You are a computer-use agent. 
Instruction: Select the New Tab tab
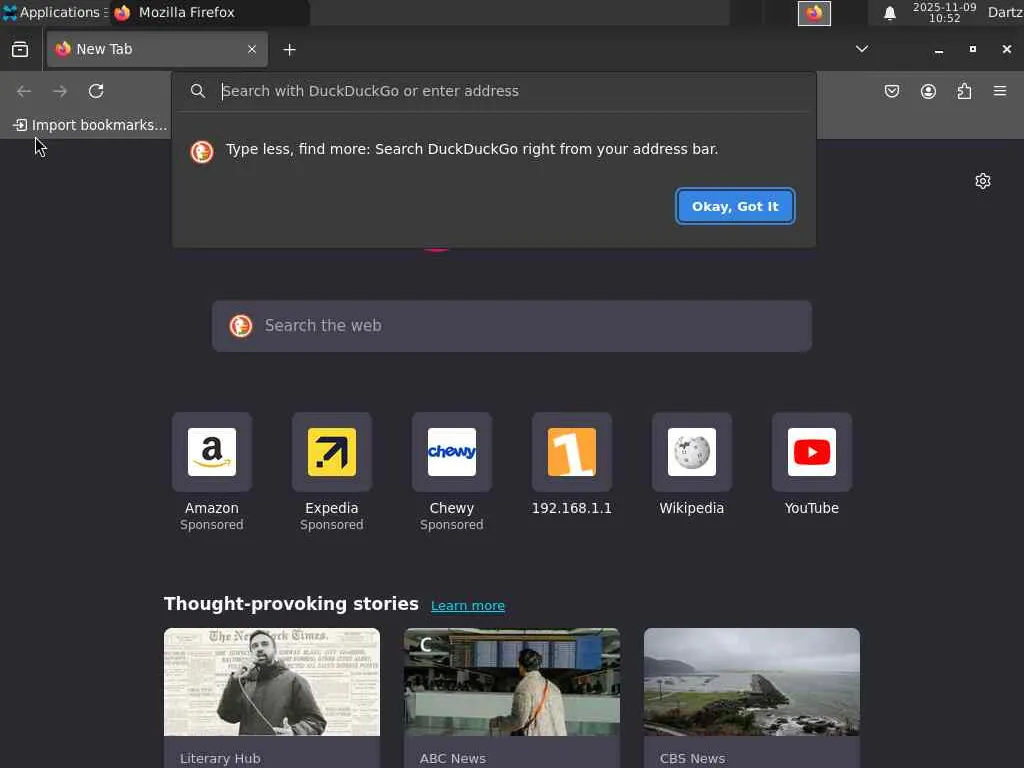(157, 49)
